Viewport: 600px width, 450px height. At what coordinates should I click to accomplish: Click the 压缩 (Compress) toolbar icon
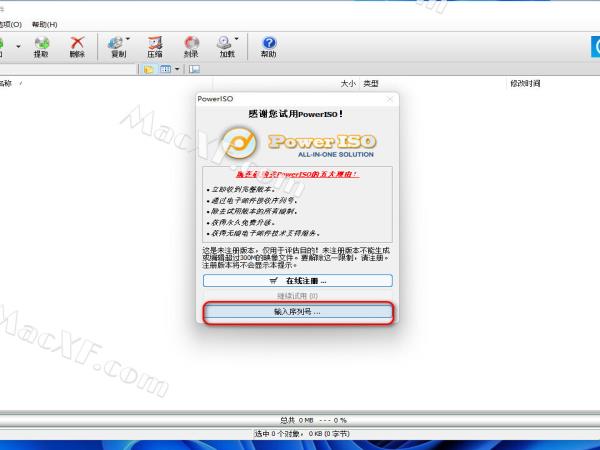pos(155,42)
